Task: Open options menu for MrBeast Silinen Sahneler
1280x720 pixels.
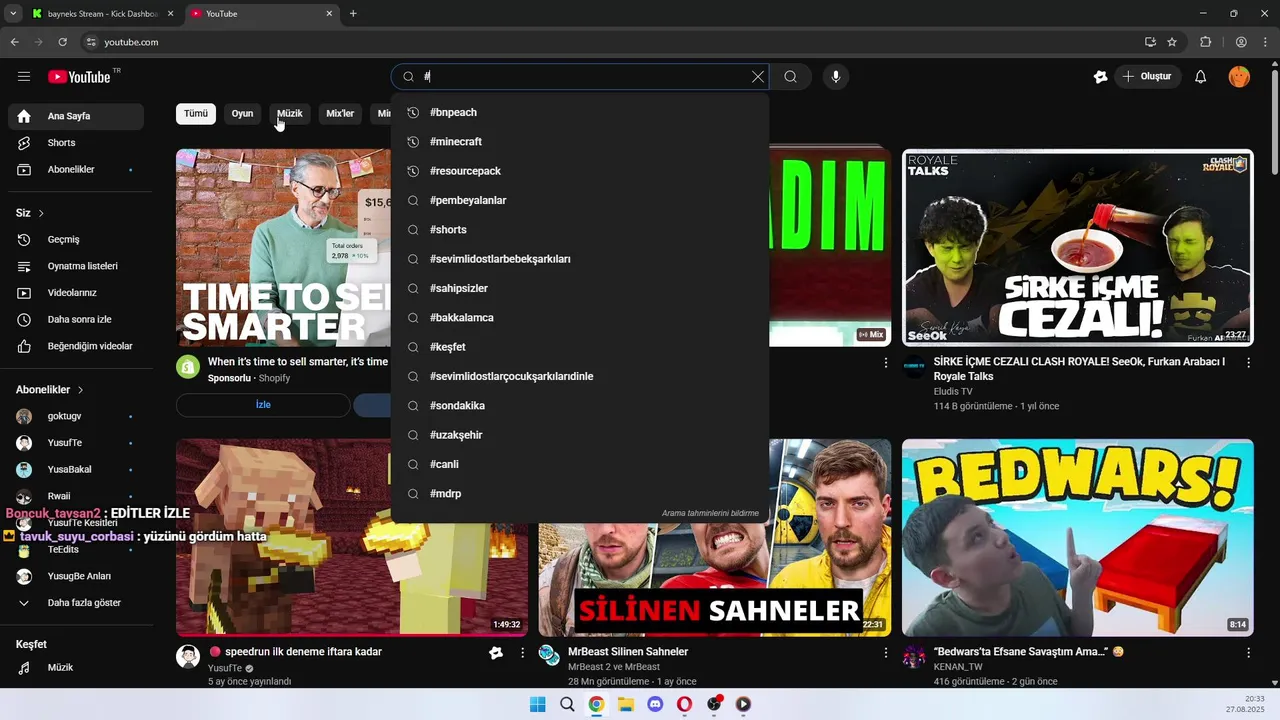Action: click(885, 653)
